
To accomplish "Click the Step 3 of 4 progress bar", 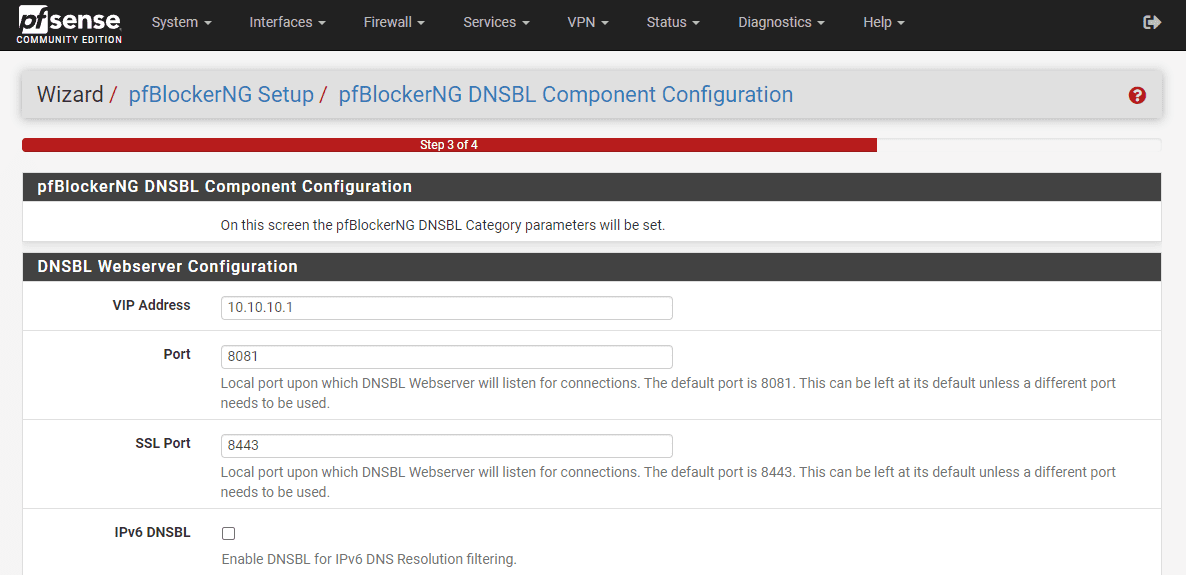I will pos(449,145).
